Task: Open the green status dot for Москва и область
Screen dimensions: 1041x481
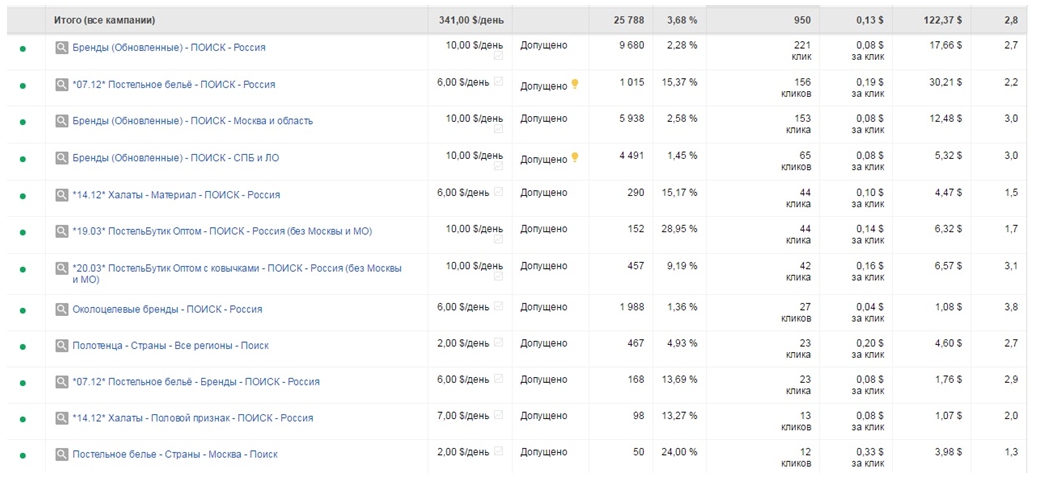Action: [x=22, y=121]
